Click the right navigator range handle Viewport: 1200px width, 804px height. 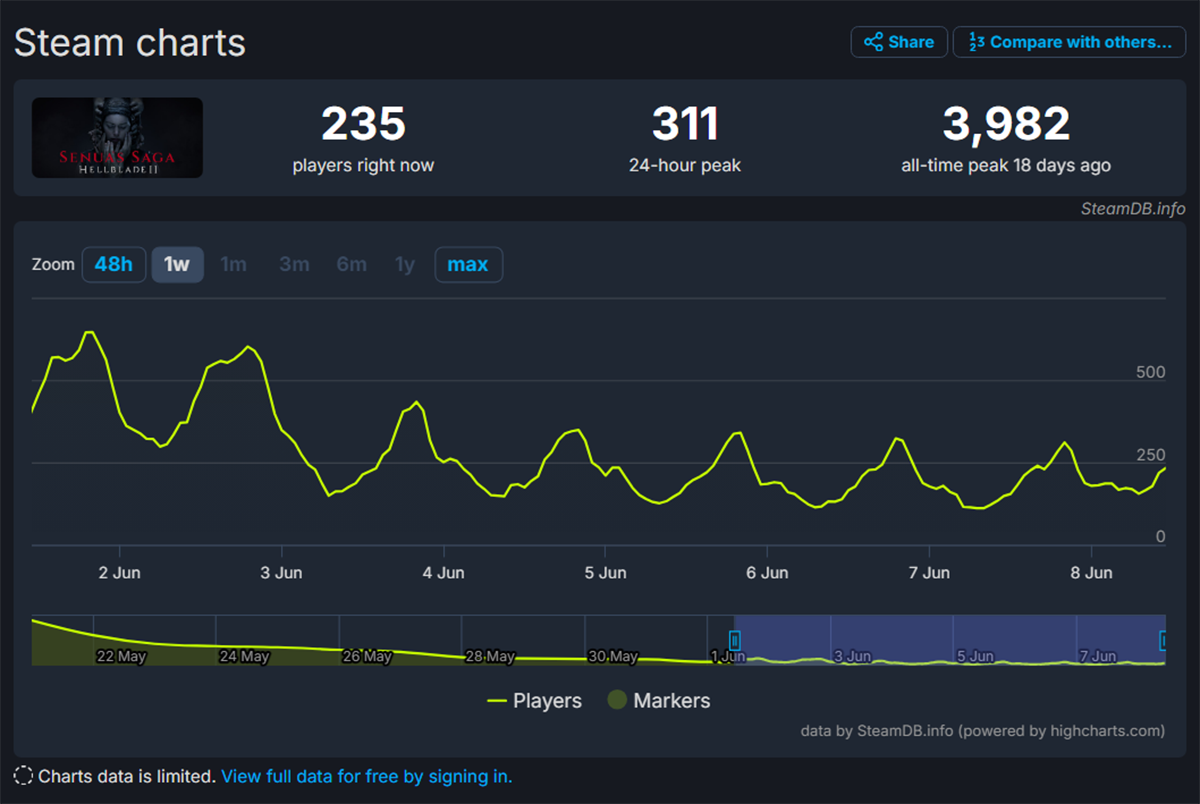(1164, 640)
